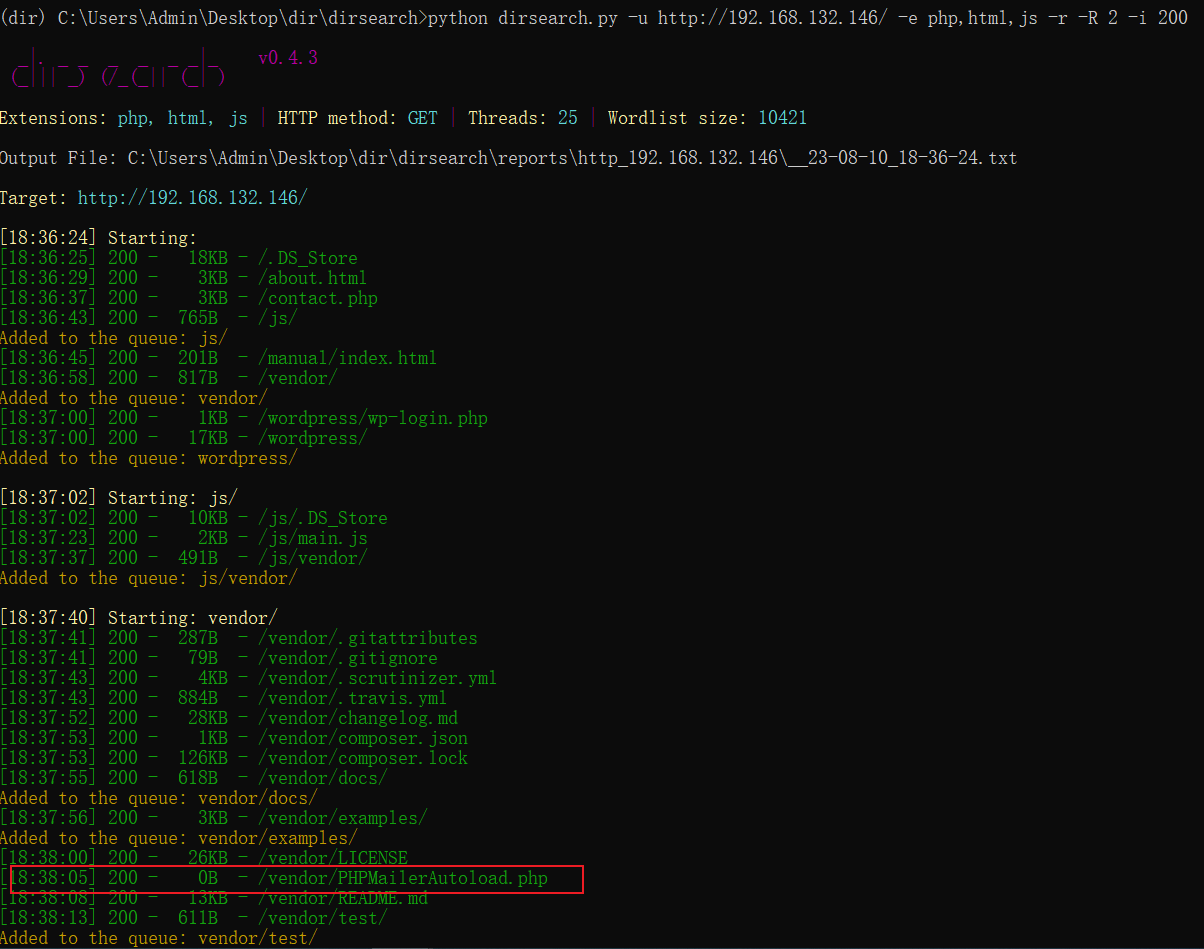The height and width of the screenshot is (949, 1204).
Task: Click the v0.4.3 version label
Action: [x=288, y=58]
